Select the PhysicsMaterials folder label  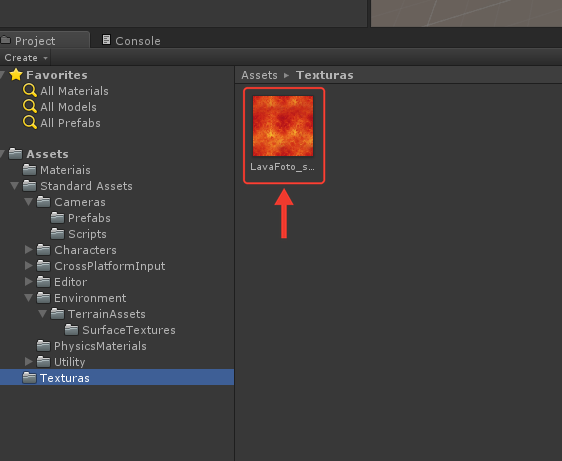pos(100,346)
